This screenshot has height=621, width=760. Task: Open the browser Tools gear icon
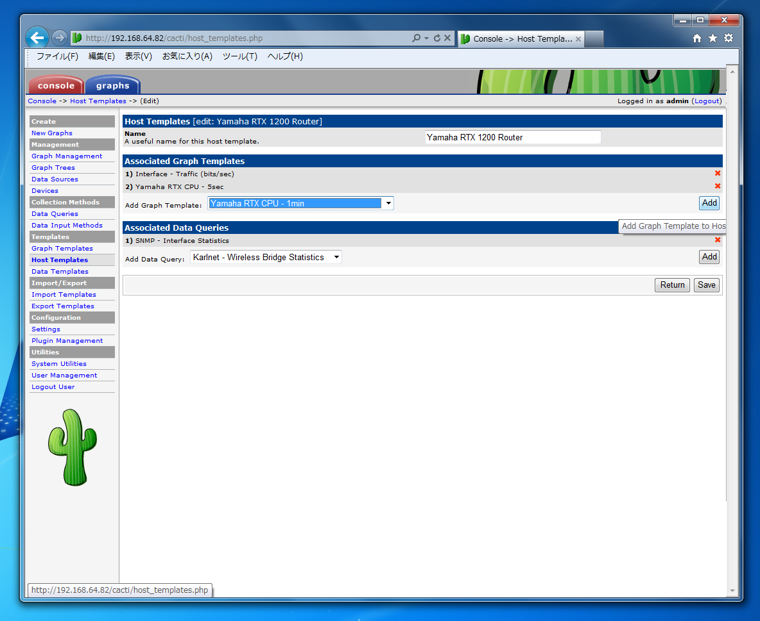[728, 38]
